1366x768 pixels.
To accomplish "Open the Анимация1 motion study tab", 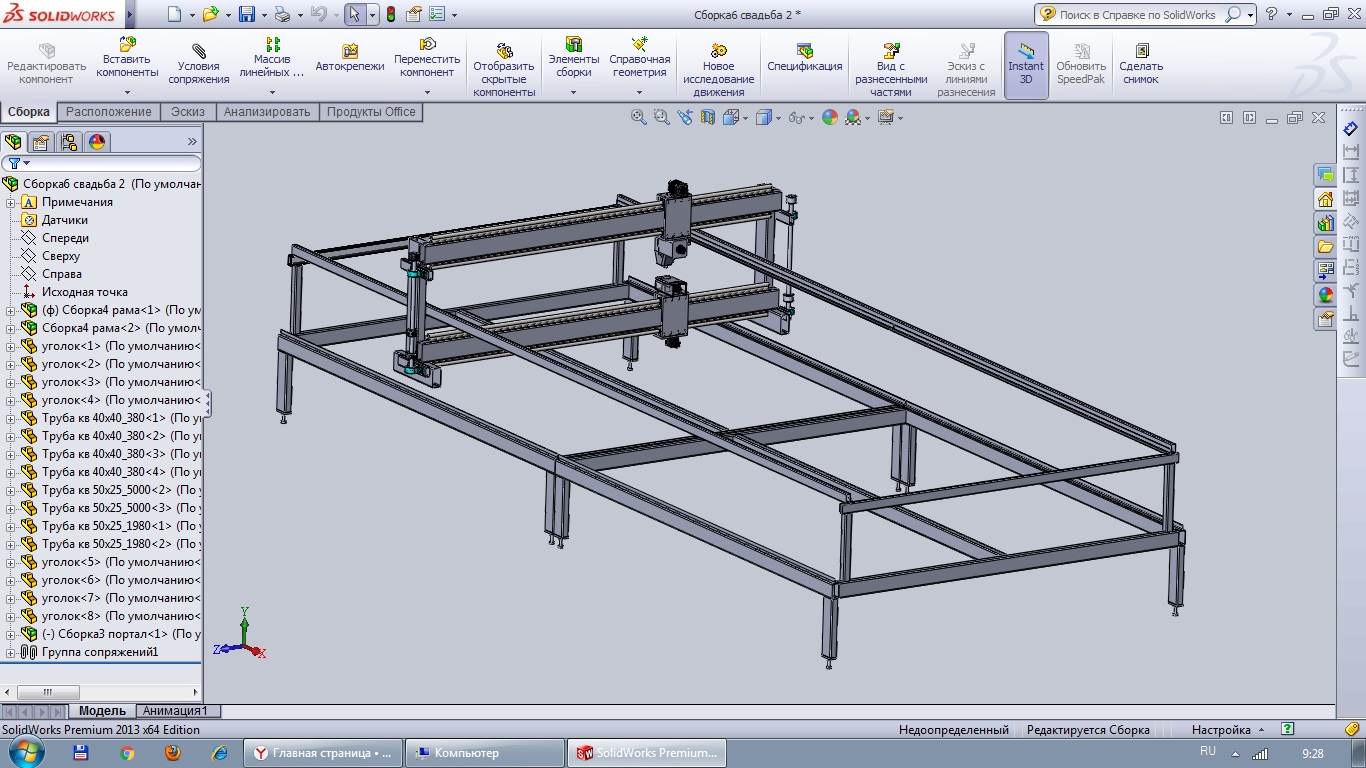I will click(177, 711).
